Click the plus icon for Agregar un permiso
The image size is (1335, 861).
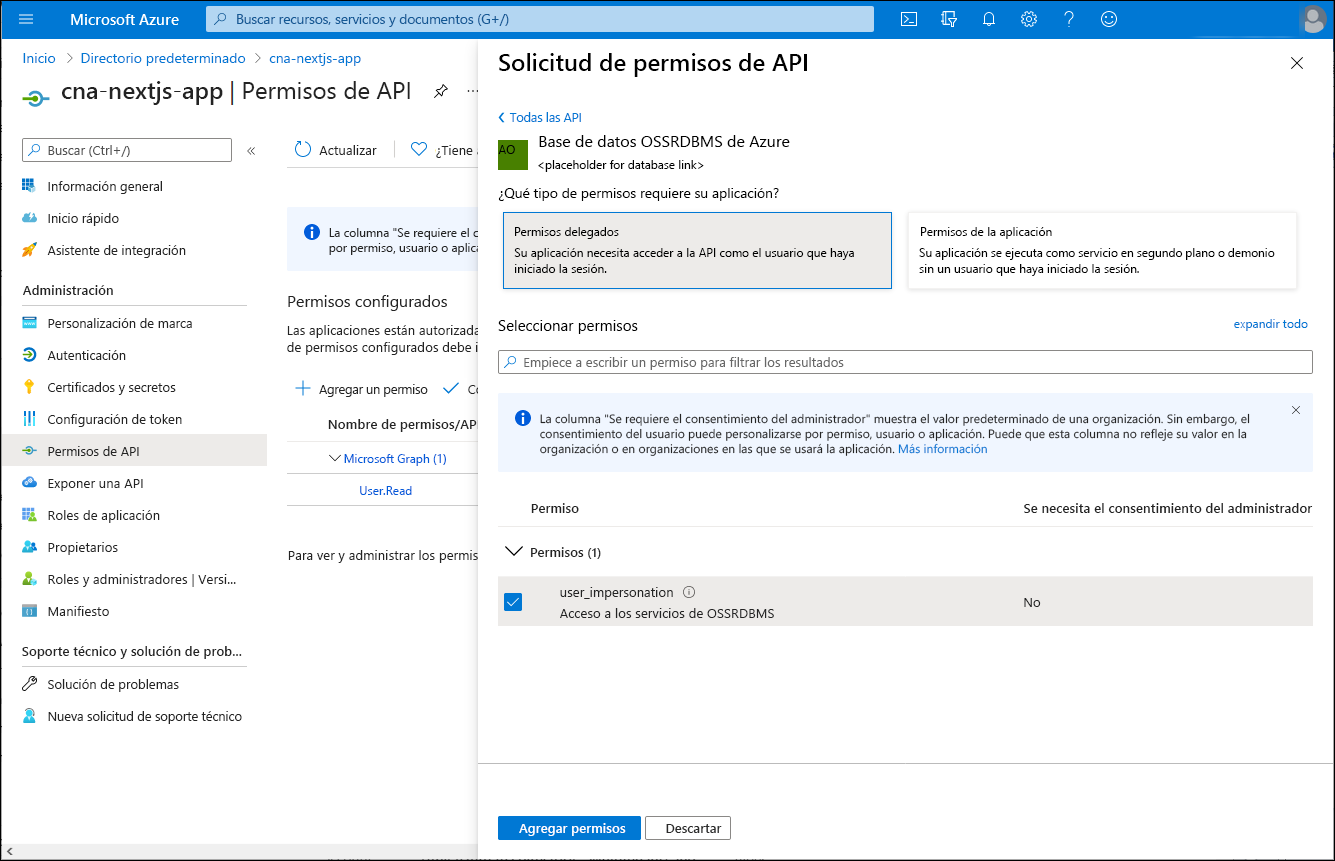[303, 389]
